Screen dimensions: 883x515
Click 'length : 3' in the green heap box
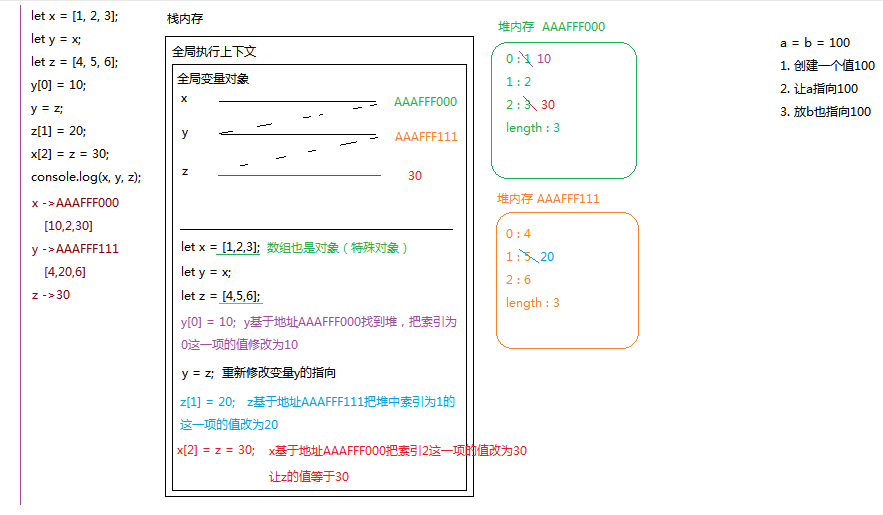pyautogui.click(x=533, y=128)
